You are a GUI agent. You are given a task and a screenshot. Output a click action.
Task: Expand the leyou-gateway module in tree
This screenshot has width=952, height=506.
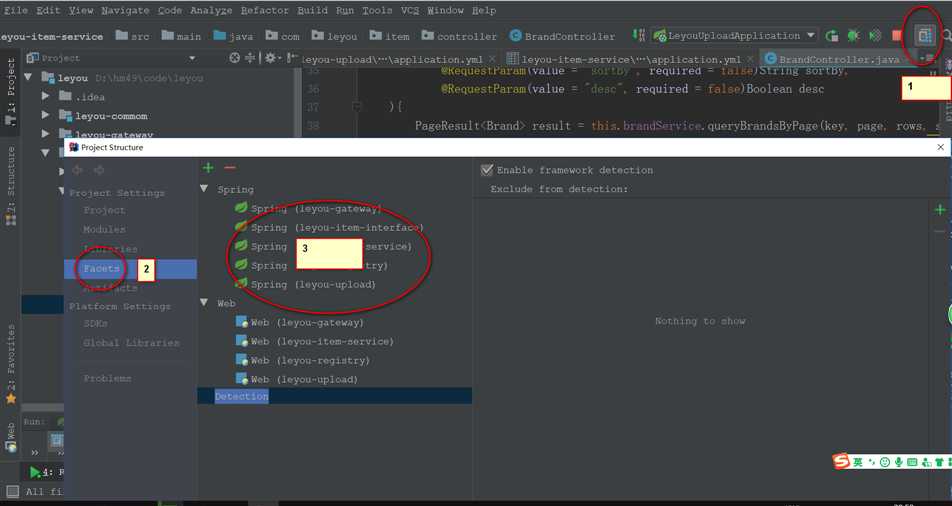(x=46, y=134)
